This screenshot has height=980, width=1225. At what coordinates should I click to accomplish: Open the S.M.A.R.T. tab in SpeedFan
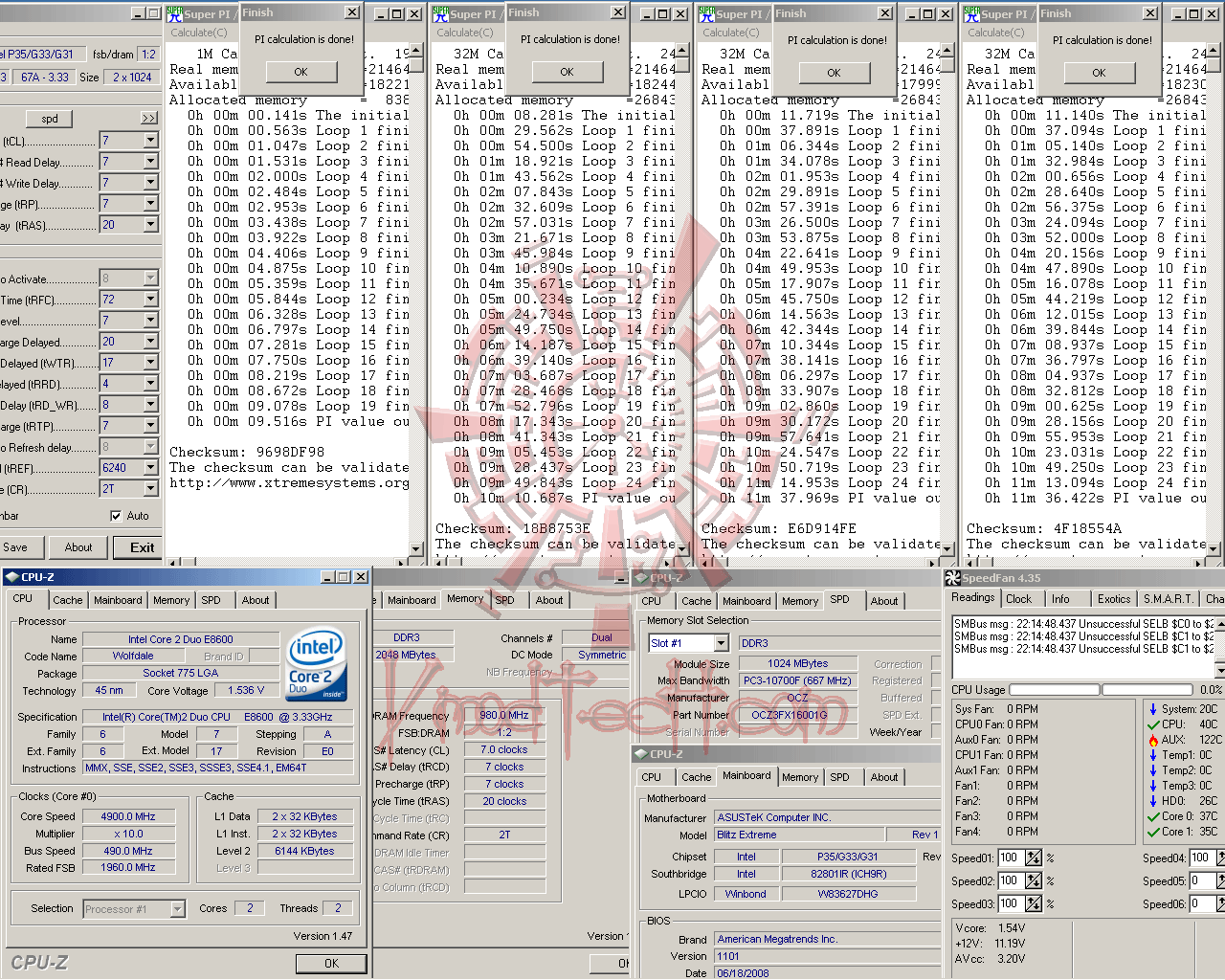(1169, 599)
